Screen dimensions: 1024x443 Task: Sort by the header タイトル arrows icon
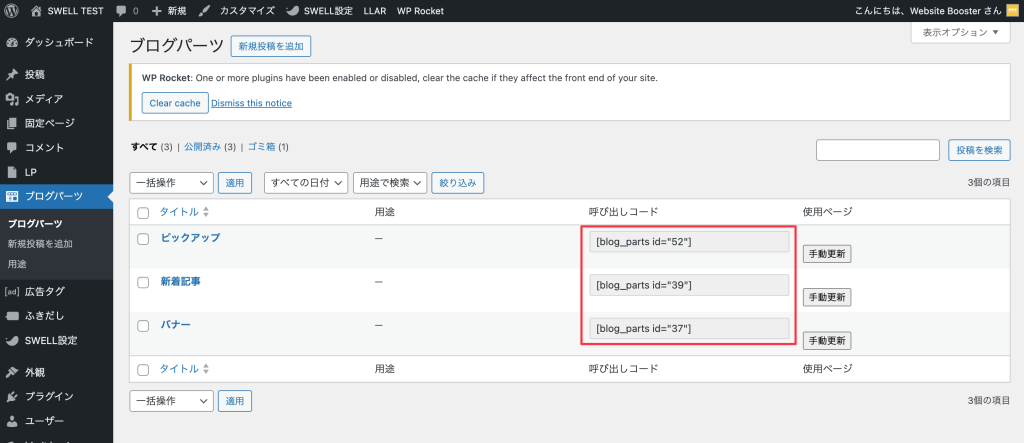[x=206, y=212]
